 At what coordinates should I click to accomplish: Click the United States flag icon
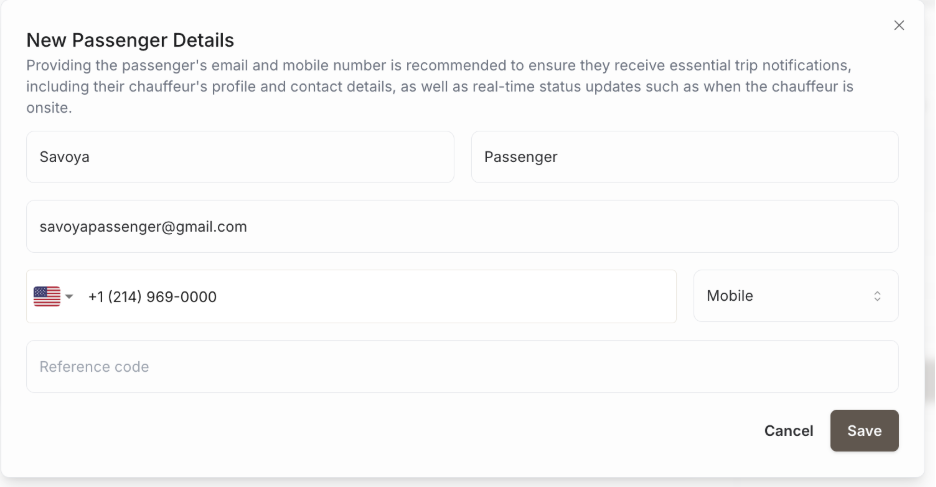pos(46,296)
